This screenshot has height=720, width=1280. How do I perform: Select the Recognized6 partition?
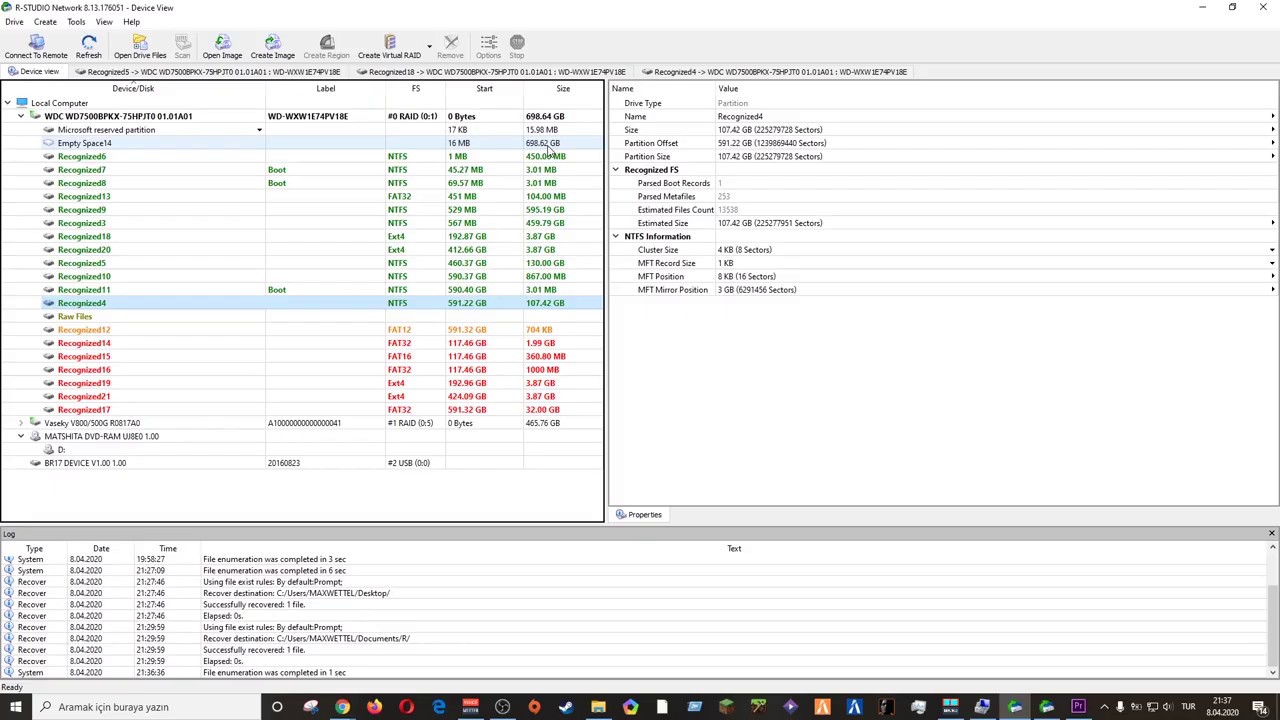click(302, 156)
